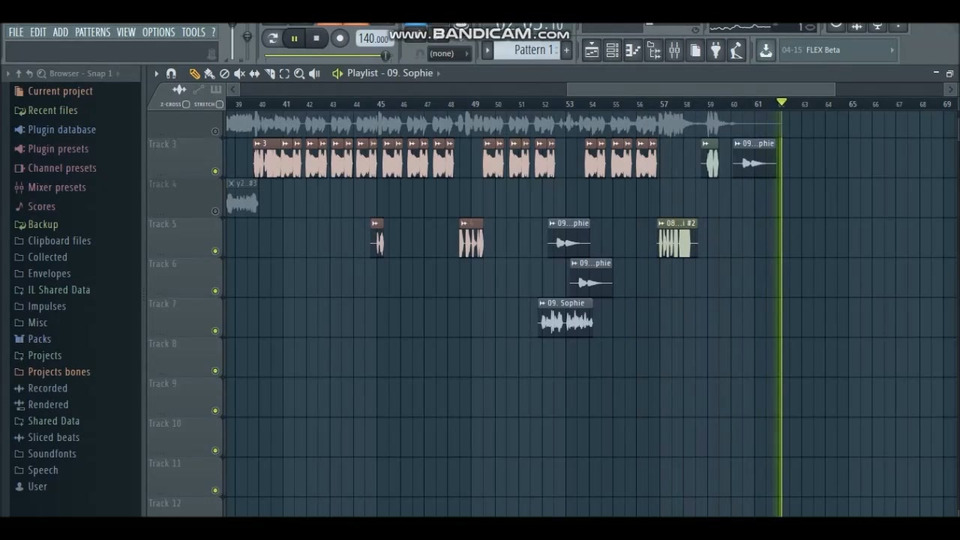Open the TOOLS menu

tap(193, 32)
